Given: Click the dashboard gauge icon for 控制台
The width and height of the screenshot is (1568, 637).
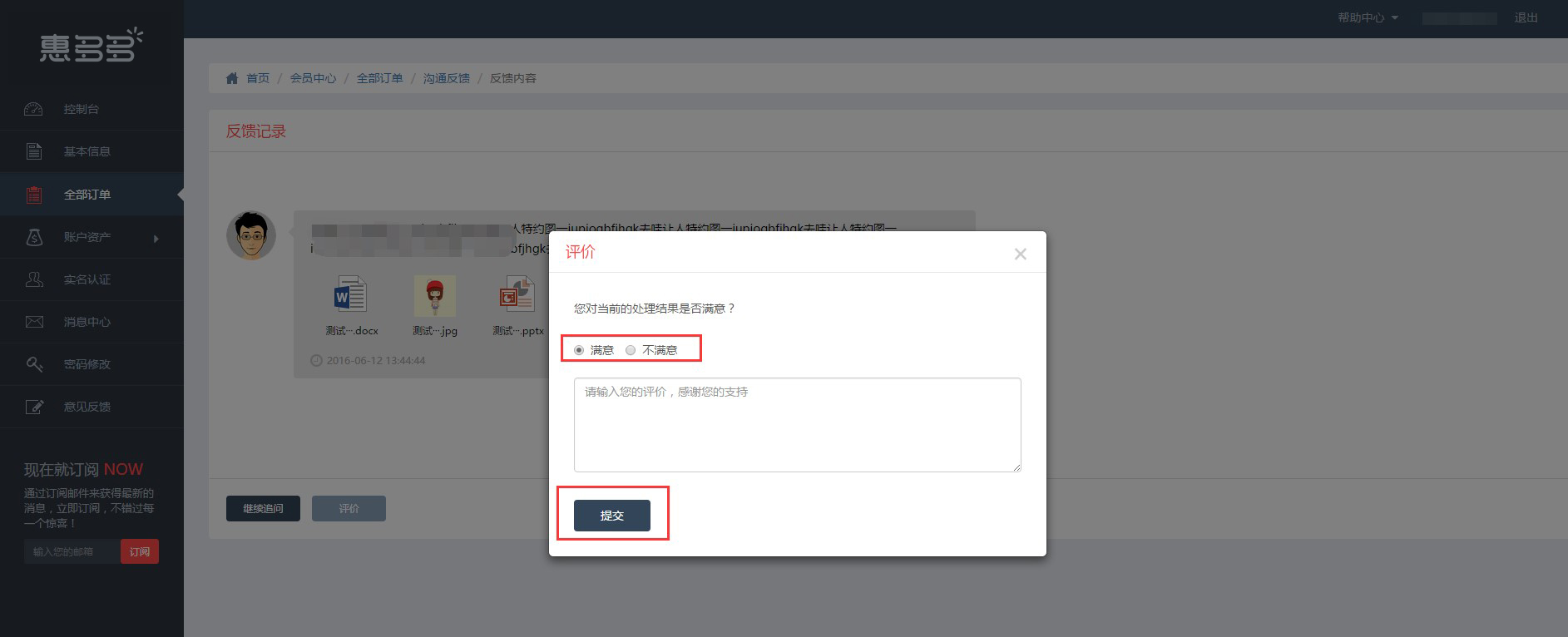Looking at the screenshot, I should point(33,109).
